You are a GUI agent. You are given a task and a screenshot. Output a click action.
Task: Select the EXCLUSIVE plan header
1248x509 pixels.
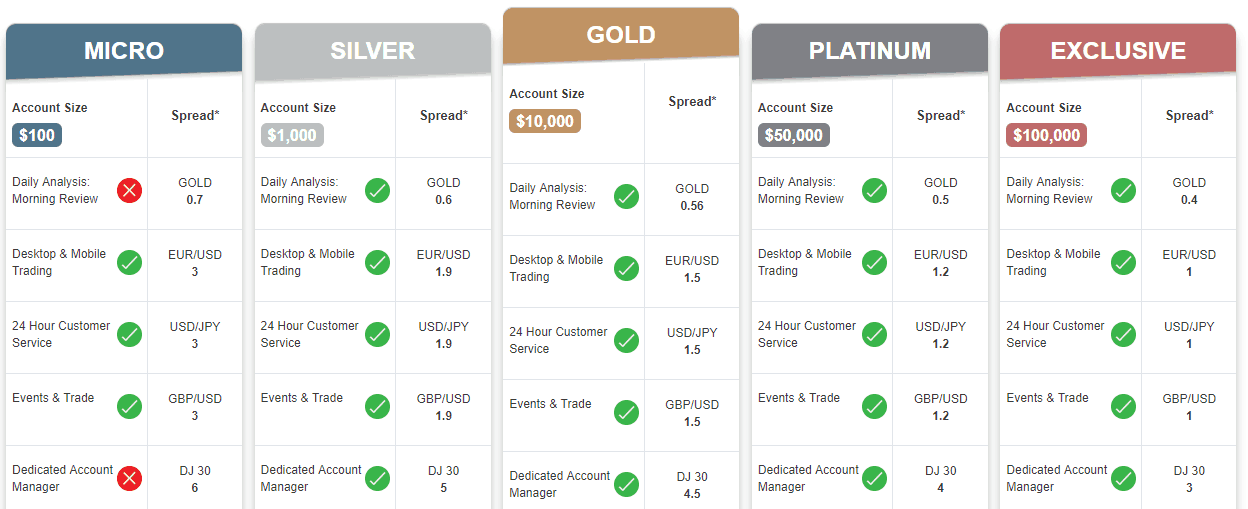(x=1118, y=51)
